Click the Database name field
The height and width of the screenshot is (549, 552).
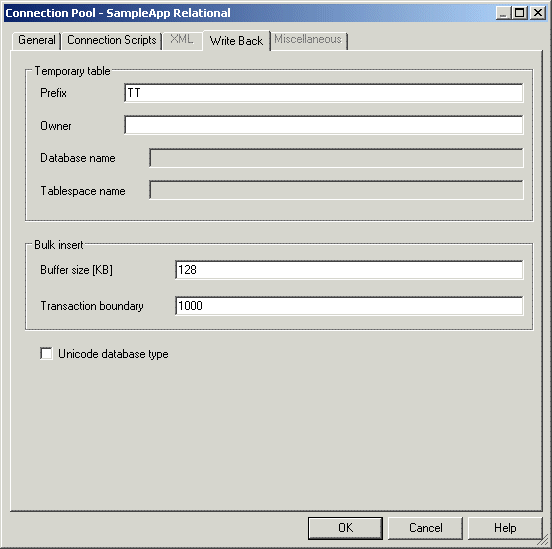tap(336, 158)
